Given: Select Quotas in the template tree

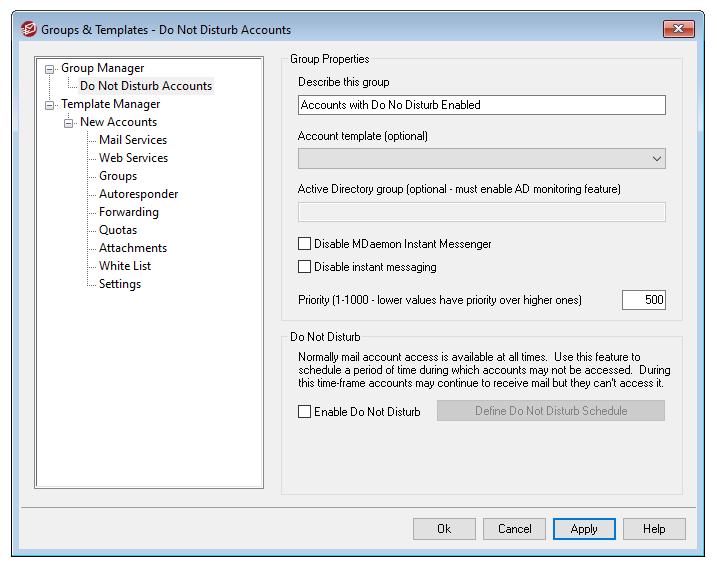Looking at the screenshot, I should [118, 230].
